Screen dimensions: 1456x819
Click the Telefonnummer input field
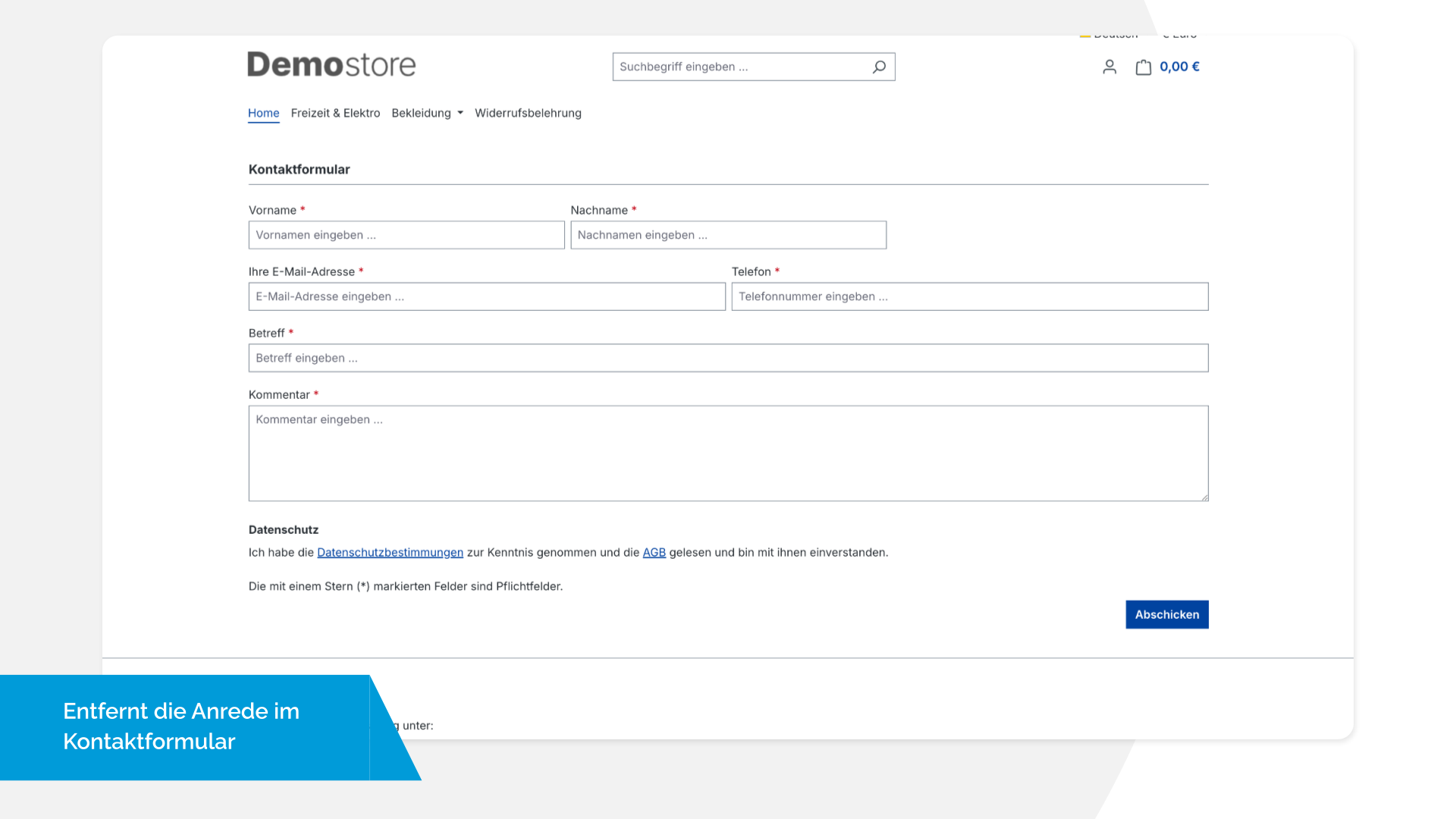[970, 297]
